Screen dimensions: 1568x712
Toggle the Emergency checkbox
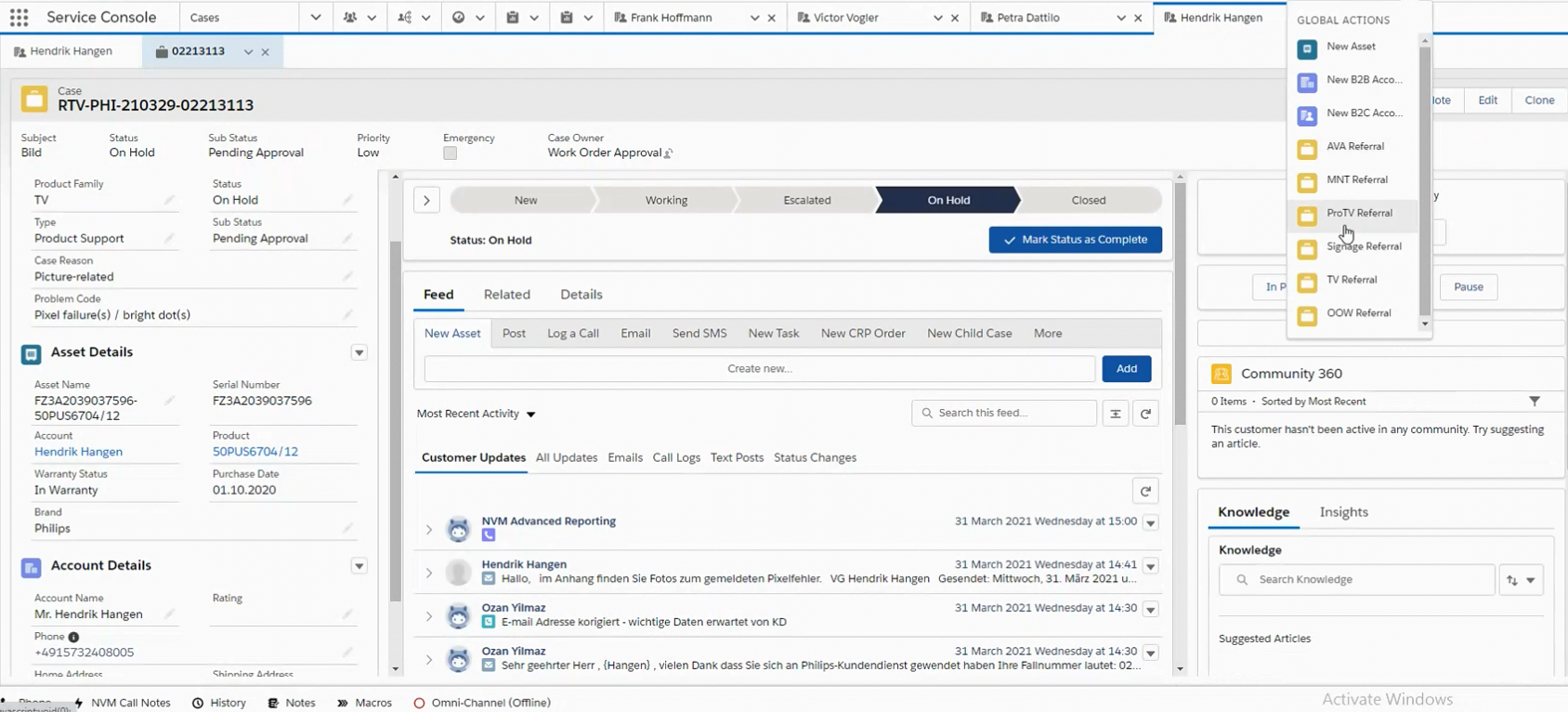point(450,153)
